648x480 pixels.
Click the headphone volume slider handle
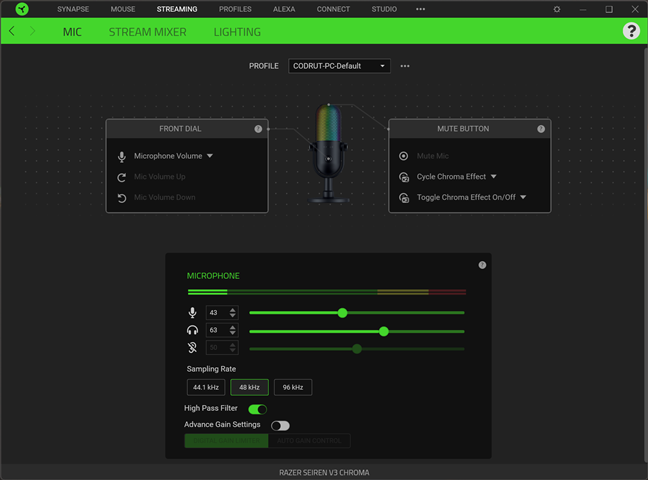[x=384, y=331]
